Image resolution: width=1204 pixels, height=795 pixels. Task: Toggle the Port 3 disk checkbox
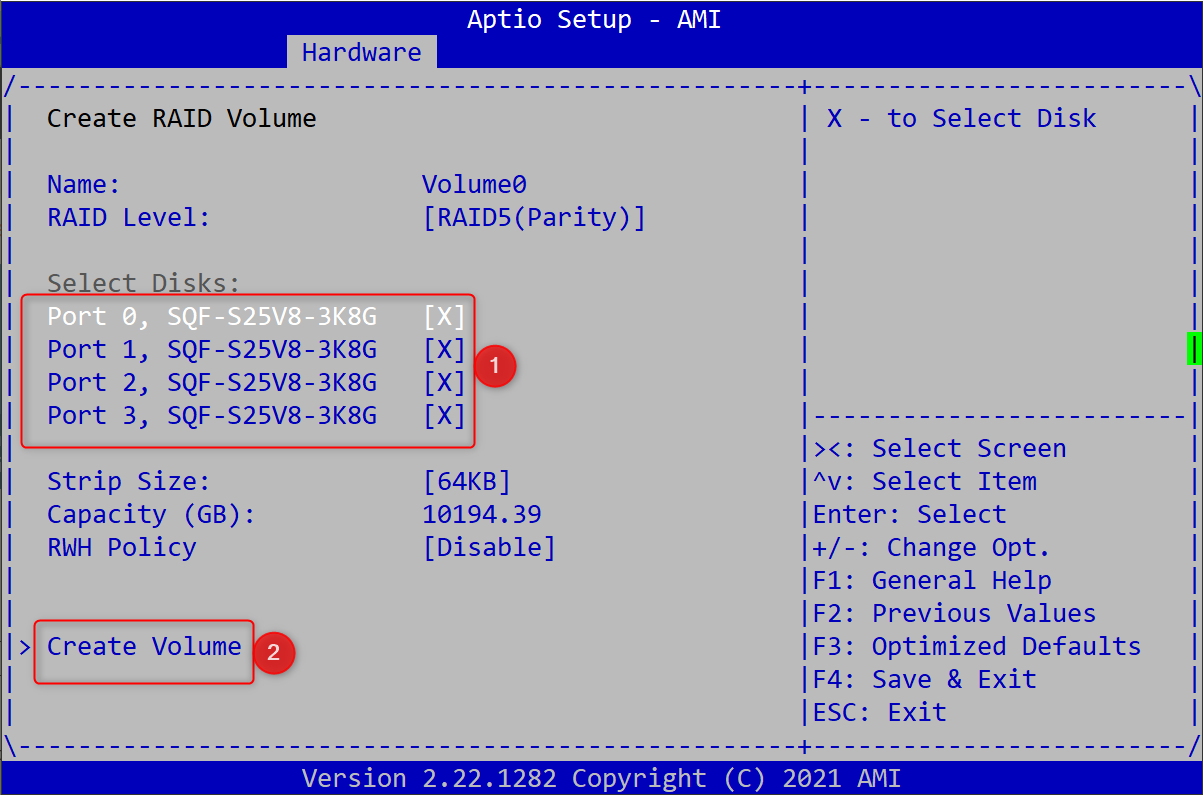[x=444, y=416]
